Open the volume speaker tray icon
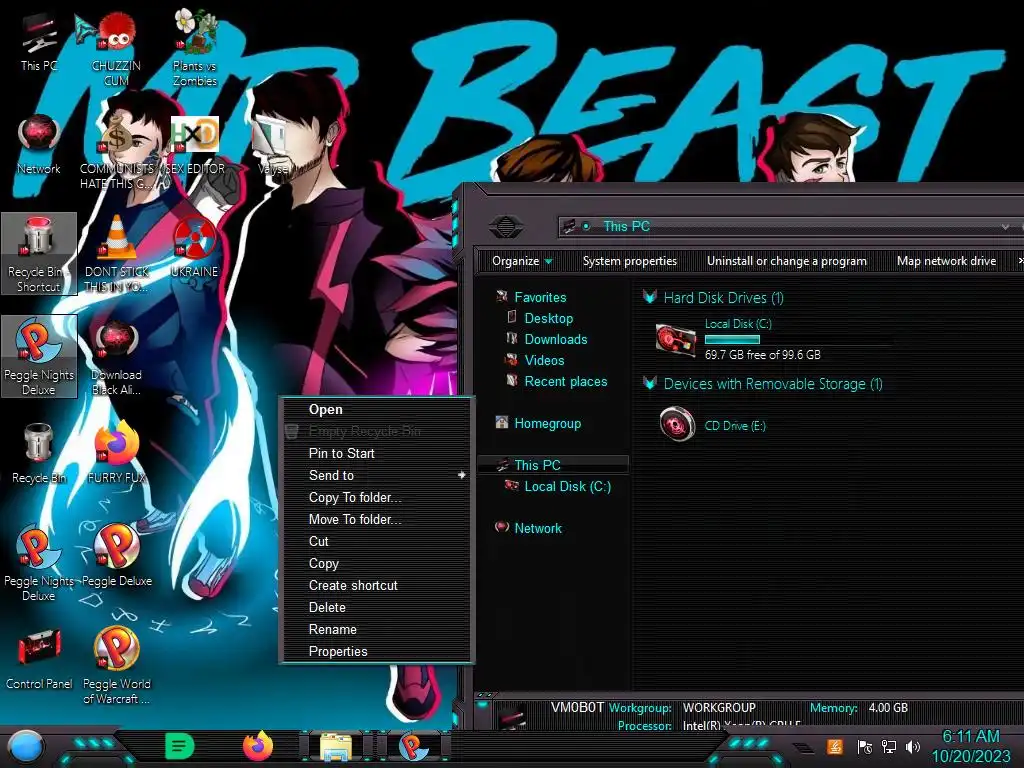The image size is (1024, 768). [x=913, y=746]
